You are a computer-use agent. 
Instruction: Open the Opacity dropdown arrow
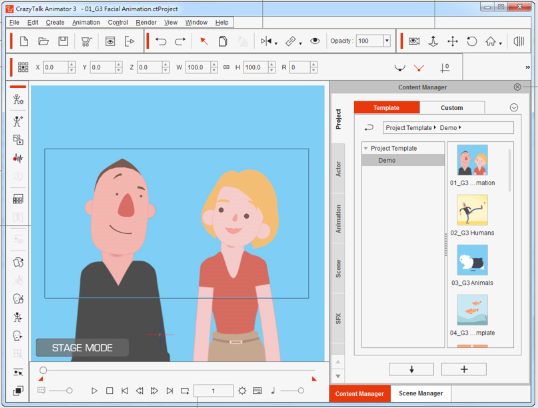(387, 41)
